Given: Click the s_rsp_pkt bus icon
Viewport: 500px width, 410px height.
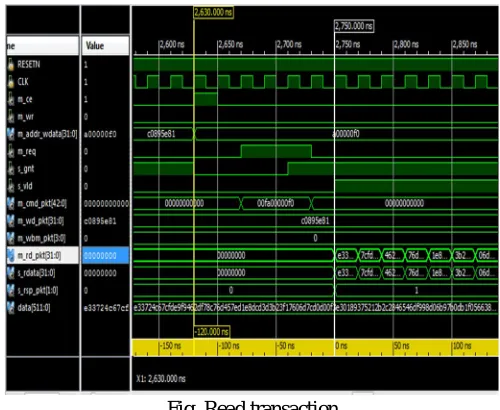Looking at the screenshot, I should [x=11, y=290].
